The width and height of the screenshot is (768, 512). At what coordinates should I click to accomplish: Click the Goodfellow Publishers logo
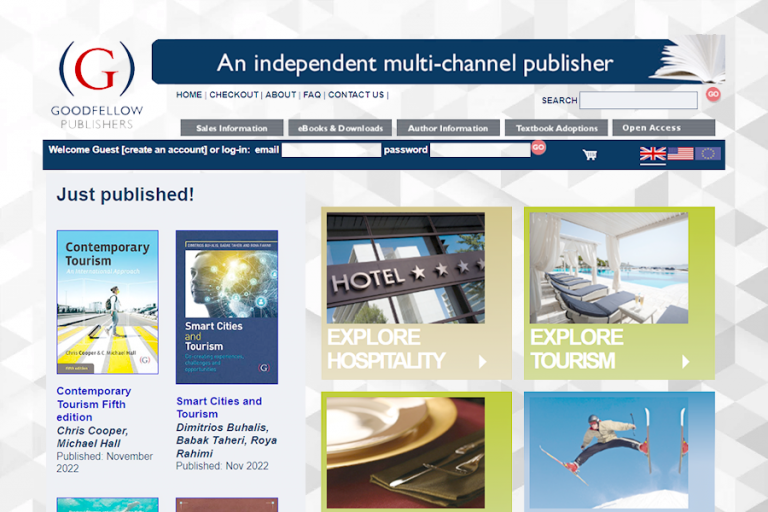pyautogui.click(x=97, y=85)
